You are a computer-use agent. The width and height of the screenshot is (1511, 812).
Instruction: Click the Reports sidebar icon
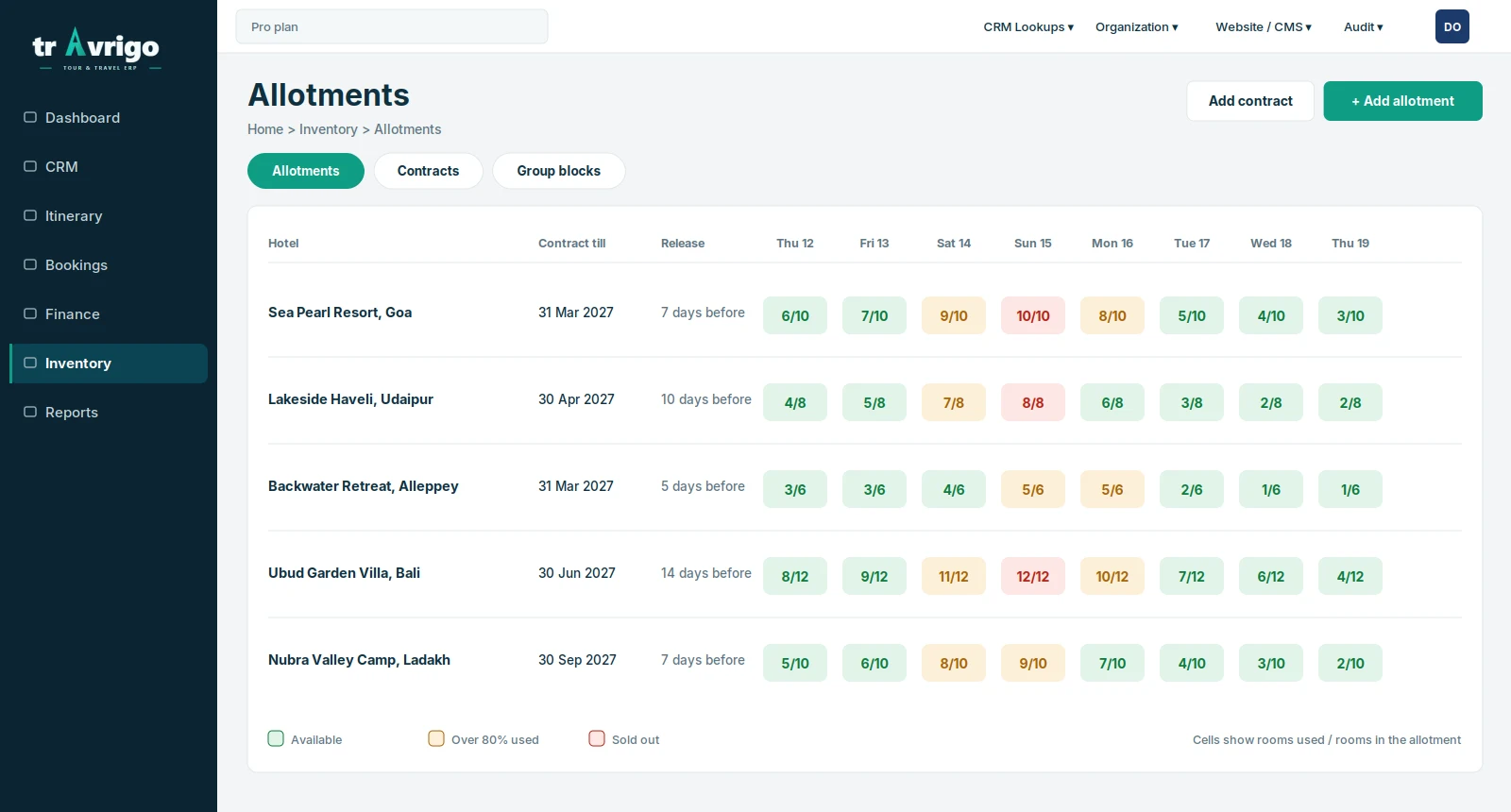tap(30, 412)
